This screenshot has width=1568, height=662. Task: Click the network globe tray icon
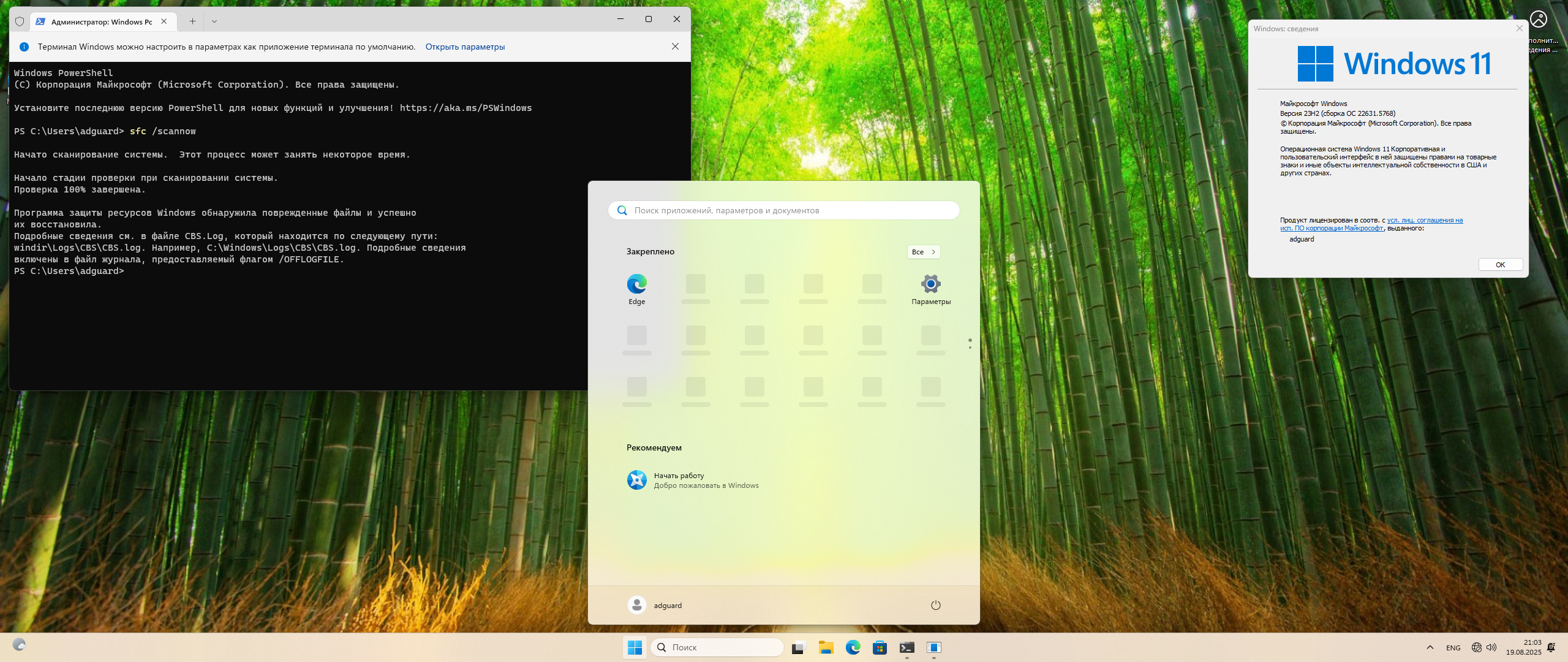coord(1476,647)
